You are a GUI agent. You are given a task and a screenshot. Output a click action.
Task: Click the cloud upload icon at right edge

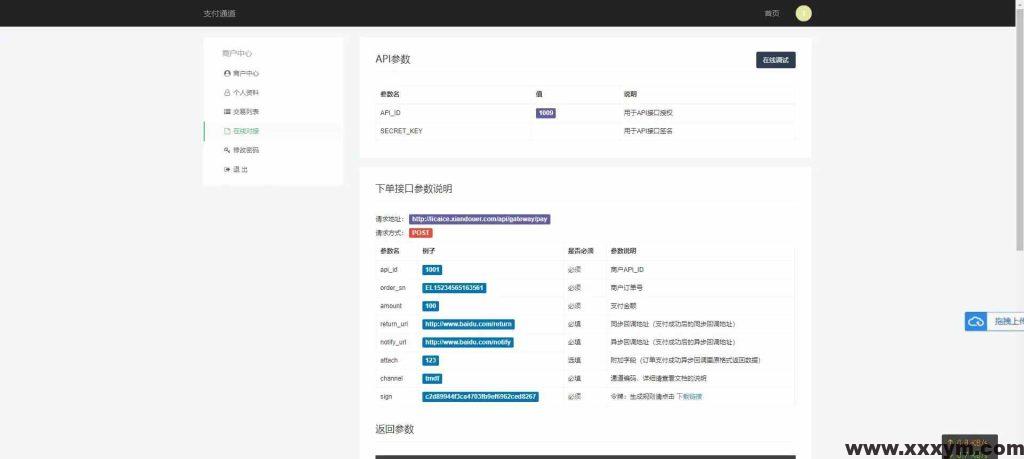pyautogui.click(x=976, y=321)
